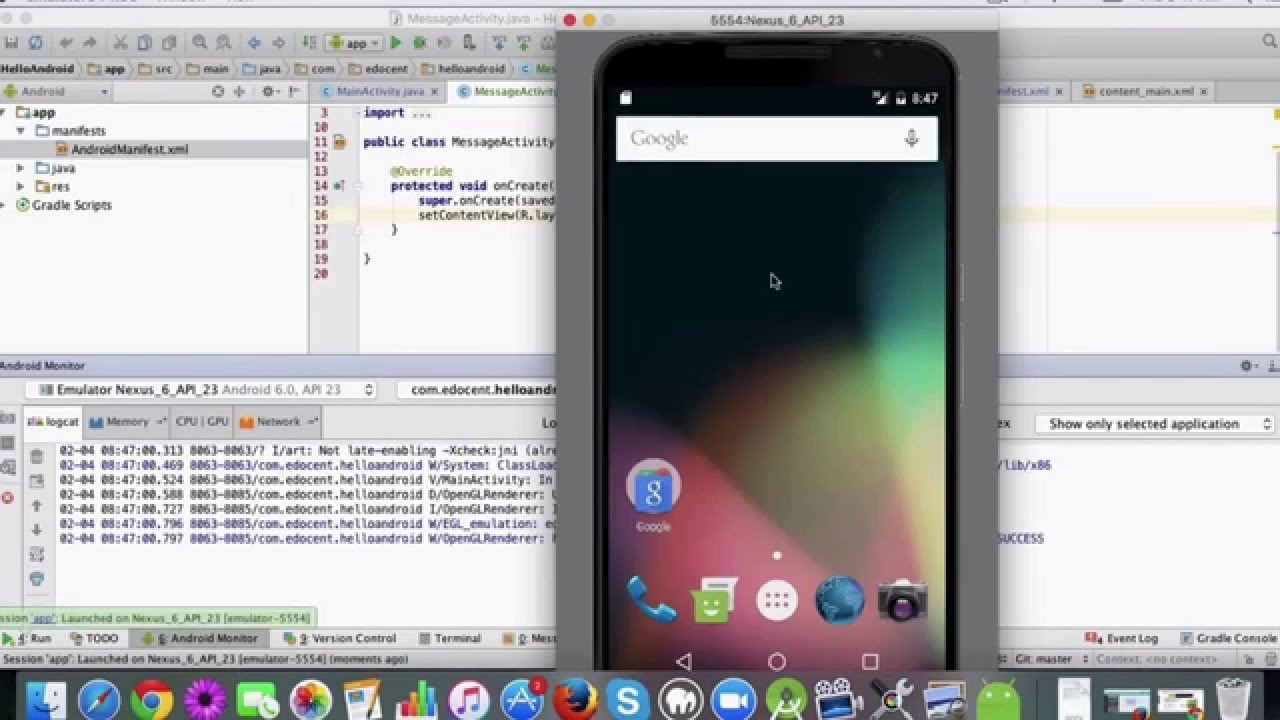Open the Terminal tool window
The height and width of the screenshot is (720, 1280).
pyautogui.click(x=450, y=638)
